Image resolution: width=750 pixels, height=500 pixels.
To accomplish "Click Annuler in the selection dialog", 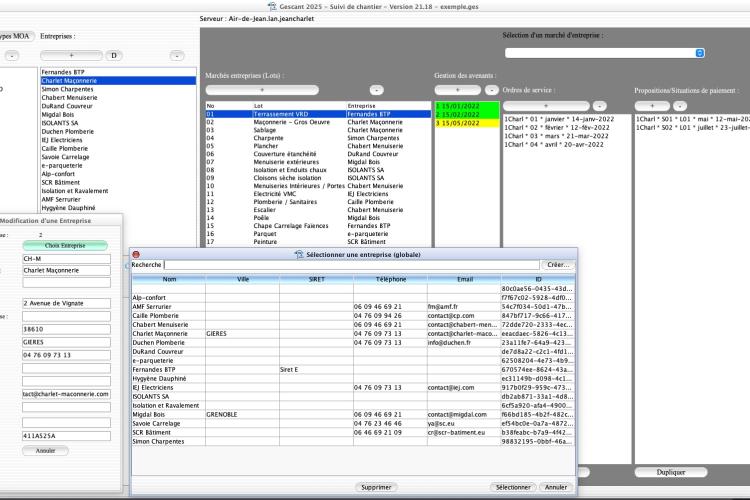I will point(556,487).
